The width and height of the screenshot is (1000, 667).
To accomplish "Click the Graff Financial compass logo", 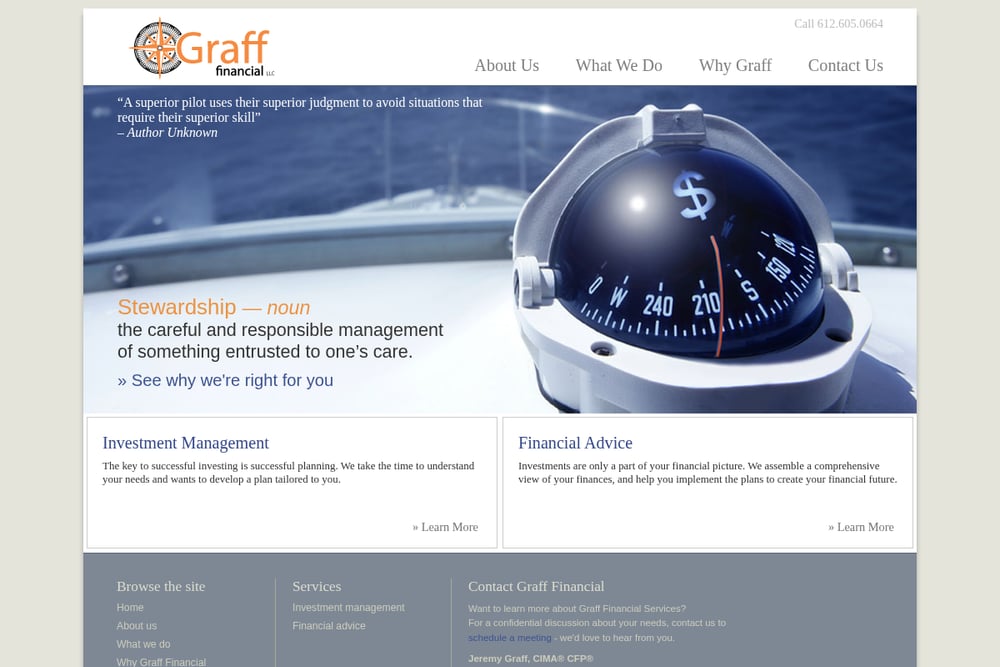I will click(203, 48).
